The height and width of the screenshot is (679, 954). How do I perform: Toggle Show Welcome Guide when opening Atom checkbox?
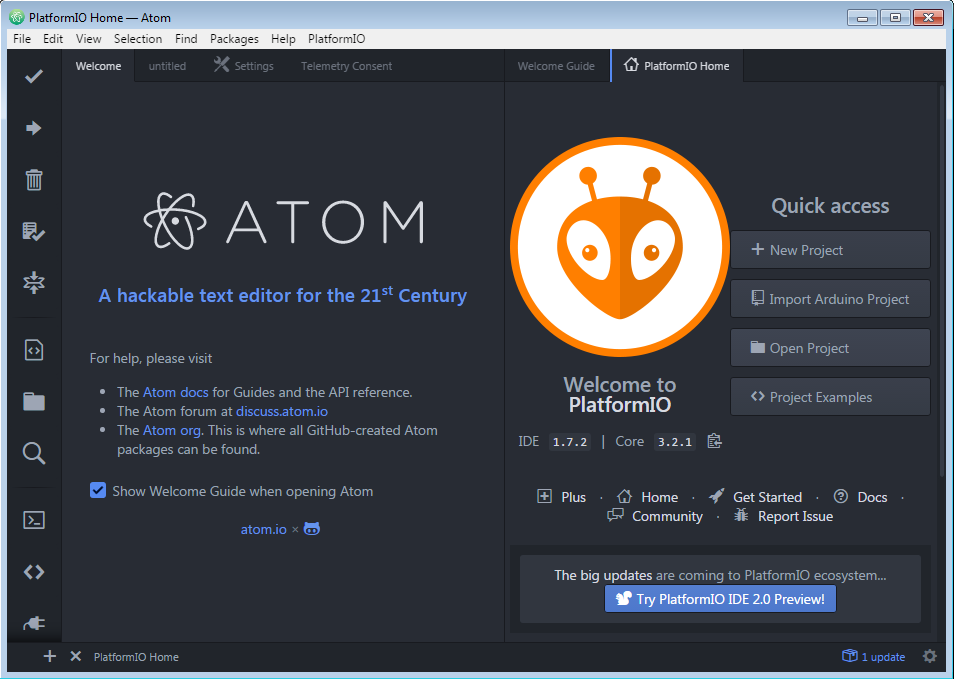pos(98,490)
